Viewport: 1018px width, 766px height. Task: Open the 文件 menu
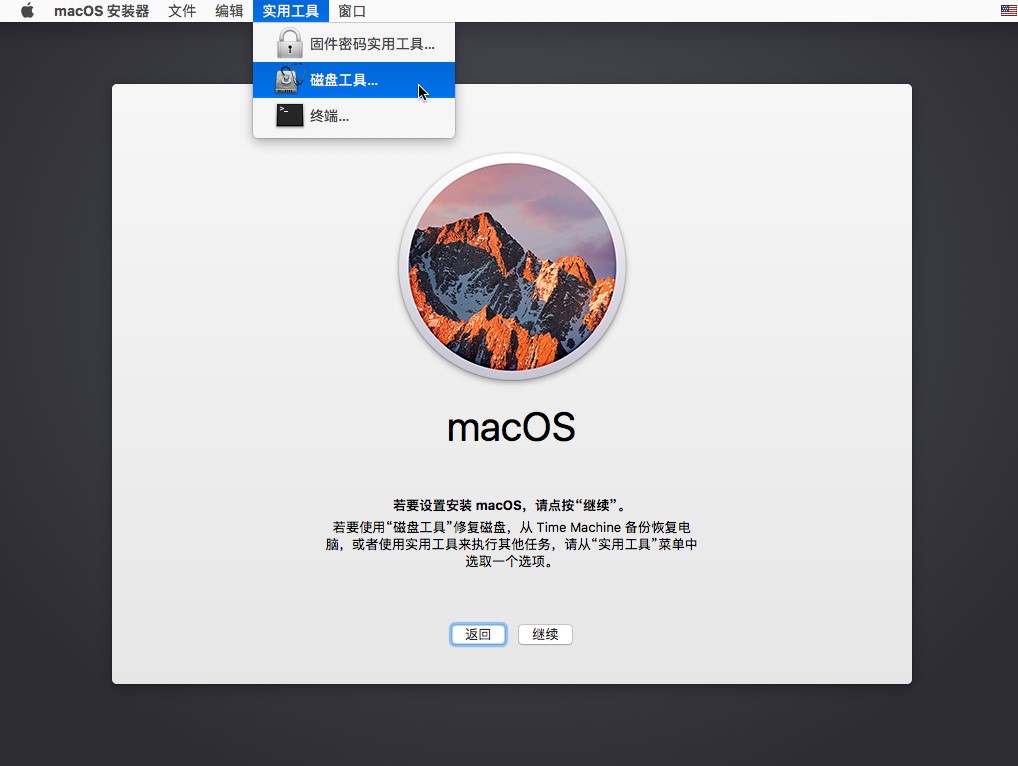pos(182,11)
